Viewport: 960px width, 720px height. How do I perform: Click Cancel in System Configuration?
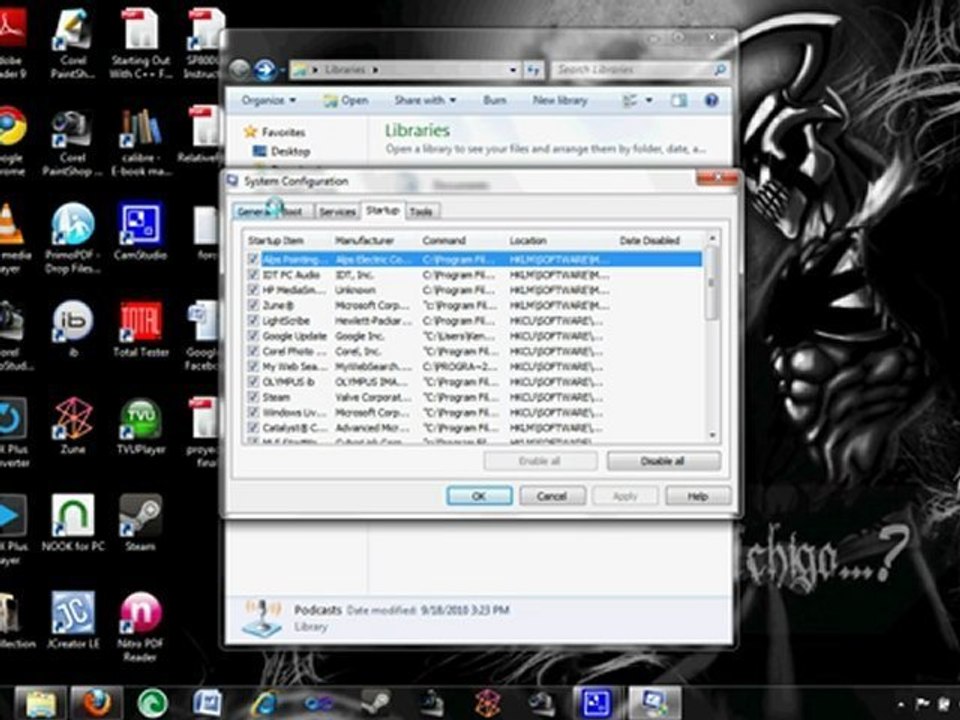click(552, 496)
